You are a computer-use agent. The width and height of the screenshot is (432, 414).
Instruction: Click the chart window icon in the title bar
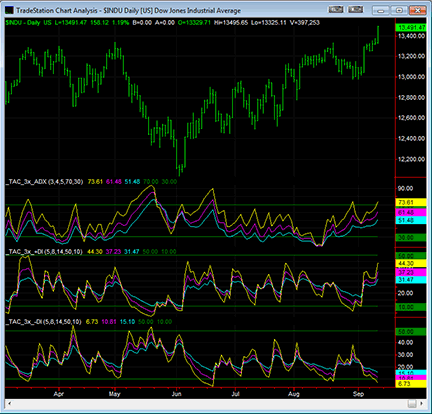[9, 10]
